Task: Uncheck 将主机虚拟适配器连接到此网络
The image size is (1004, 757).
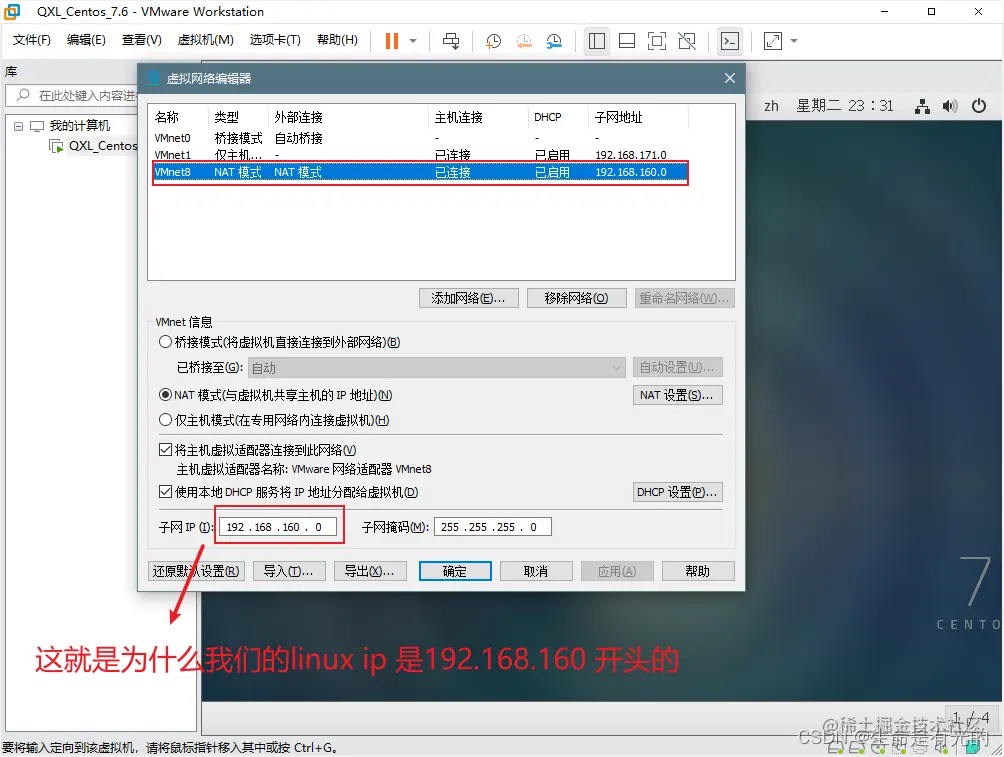Action: (166, 449)
